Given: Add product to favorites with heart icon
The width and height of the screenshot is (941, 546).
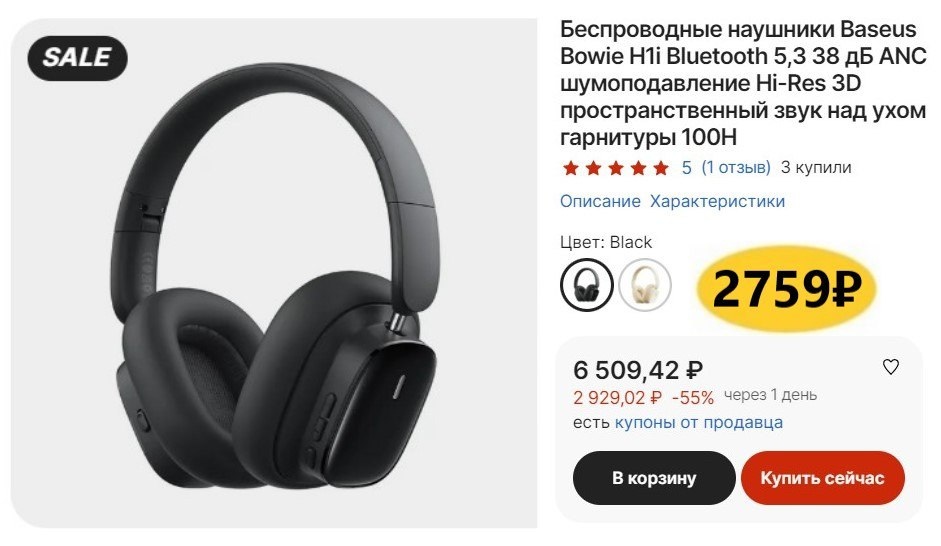Looking at the screenshot, I should (891, 367).
